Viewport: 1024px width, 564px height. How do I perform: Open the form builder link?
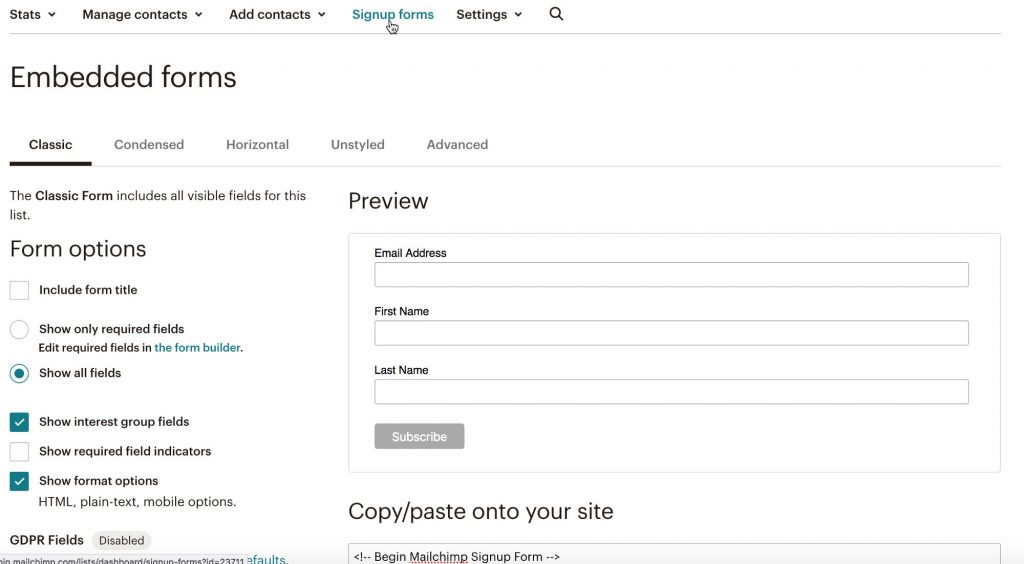[x=197, y=348]
